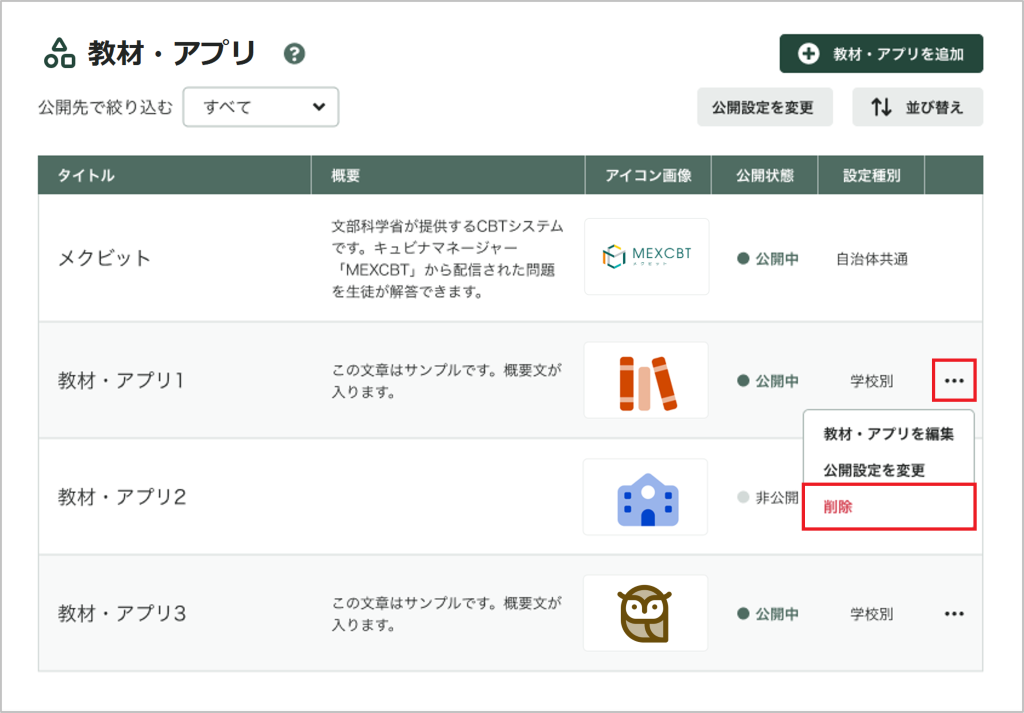Screen dimensions: 1024x713
Task: Click the plus icon in 教材・アプリを追加
Action: 808,54
